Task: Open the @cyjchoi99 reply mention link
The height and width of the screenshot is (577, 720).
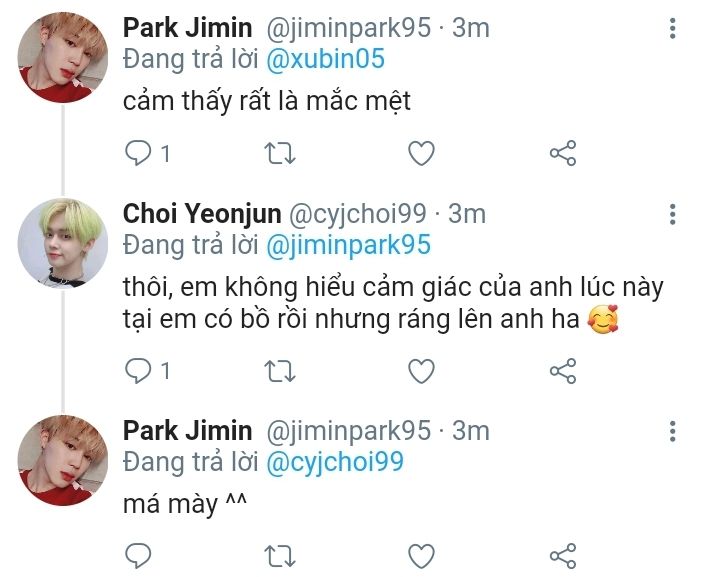Action: point(334,462)
